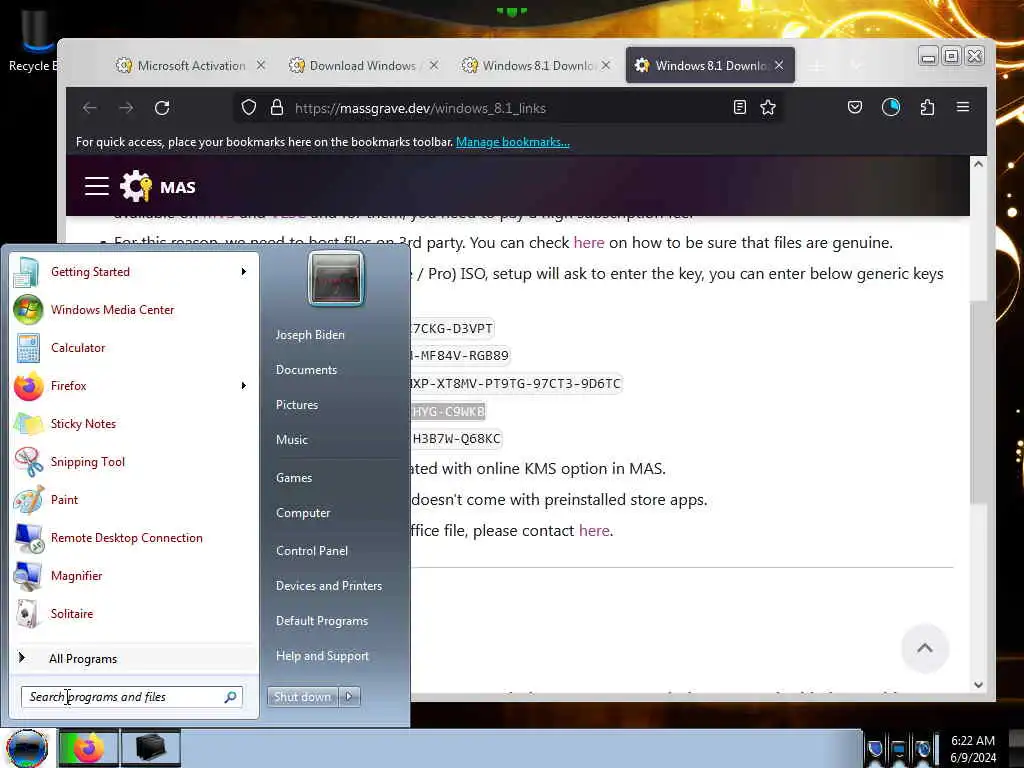This screenshot has width=1024, height=768.
Task: Click 'here' contact link
Action: (x=594, y=530)
